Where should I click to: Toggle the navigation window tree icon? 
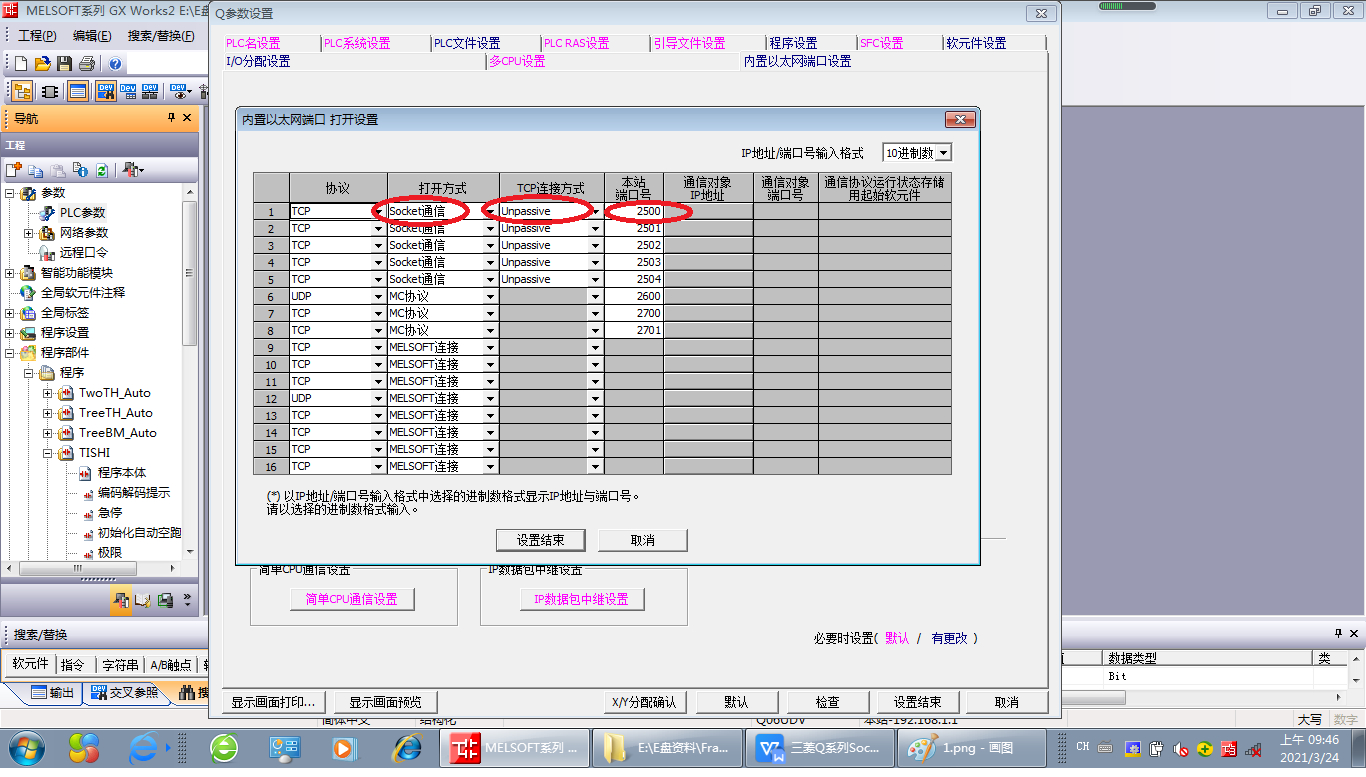click(21, 92)
